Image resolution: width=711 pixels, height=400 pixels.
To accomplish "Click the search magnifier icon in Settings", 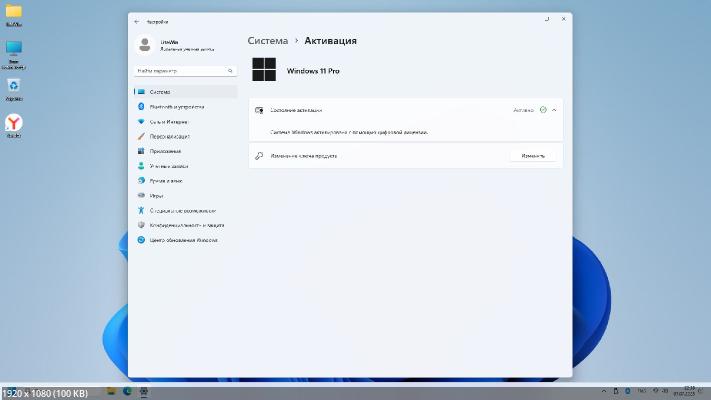I will click(x=230, y=71).
